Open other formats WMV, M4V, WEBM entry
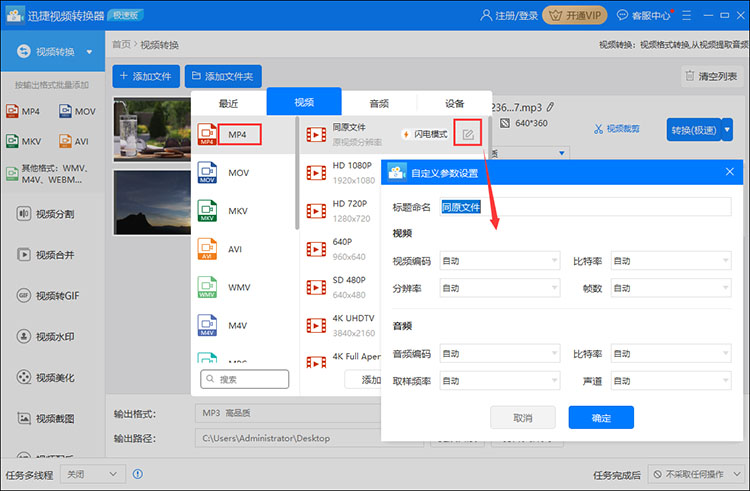750x491 pixels. 48,174
